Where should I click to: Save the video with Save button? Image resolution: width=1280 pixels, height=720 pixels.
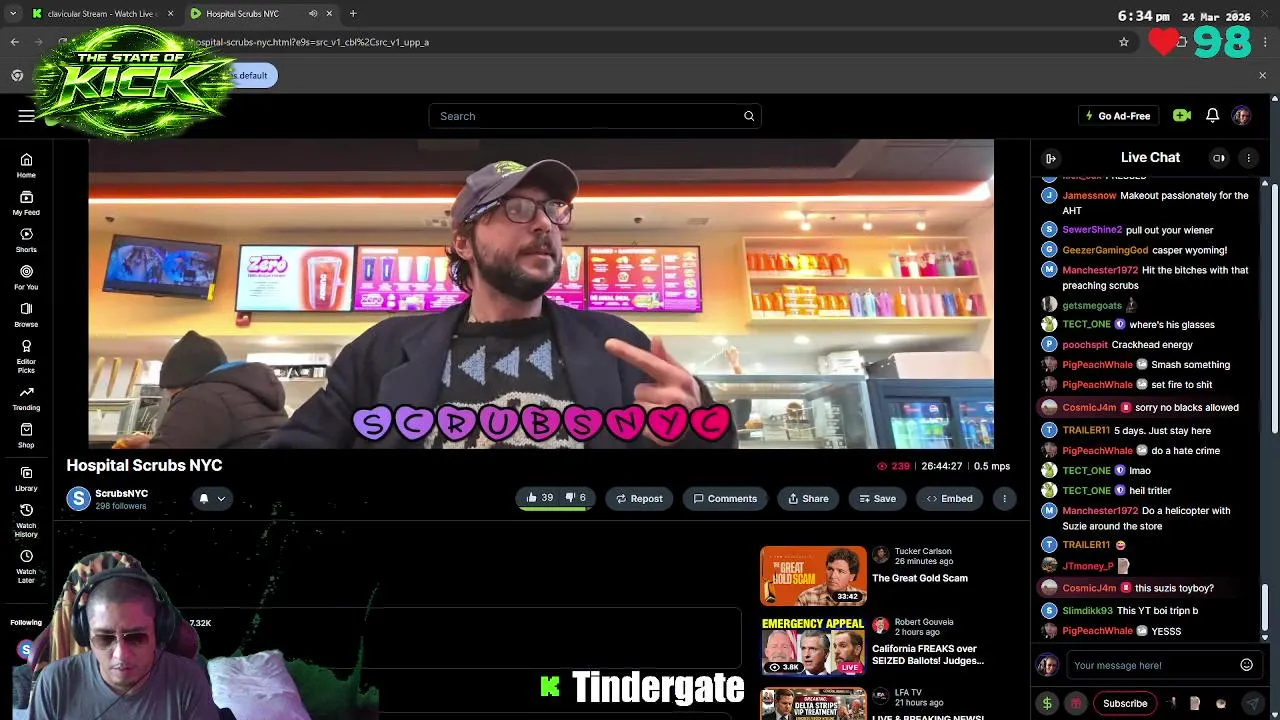click(x=877, y=498)
